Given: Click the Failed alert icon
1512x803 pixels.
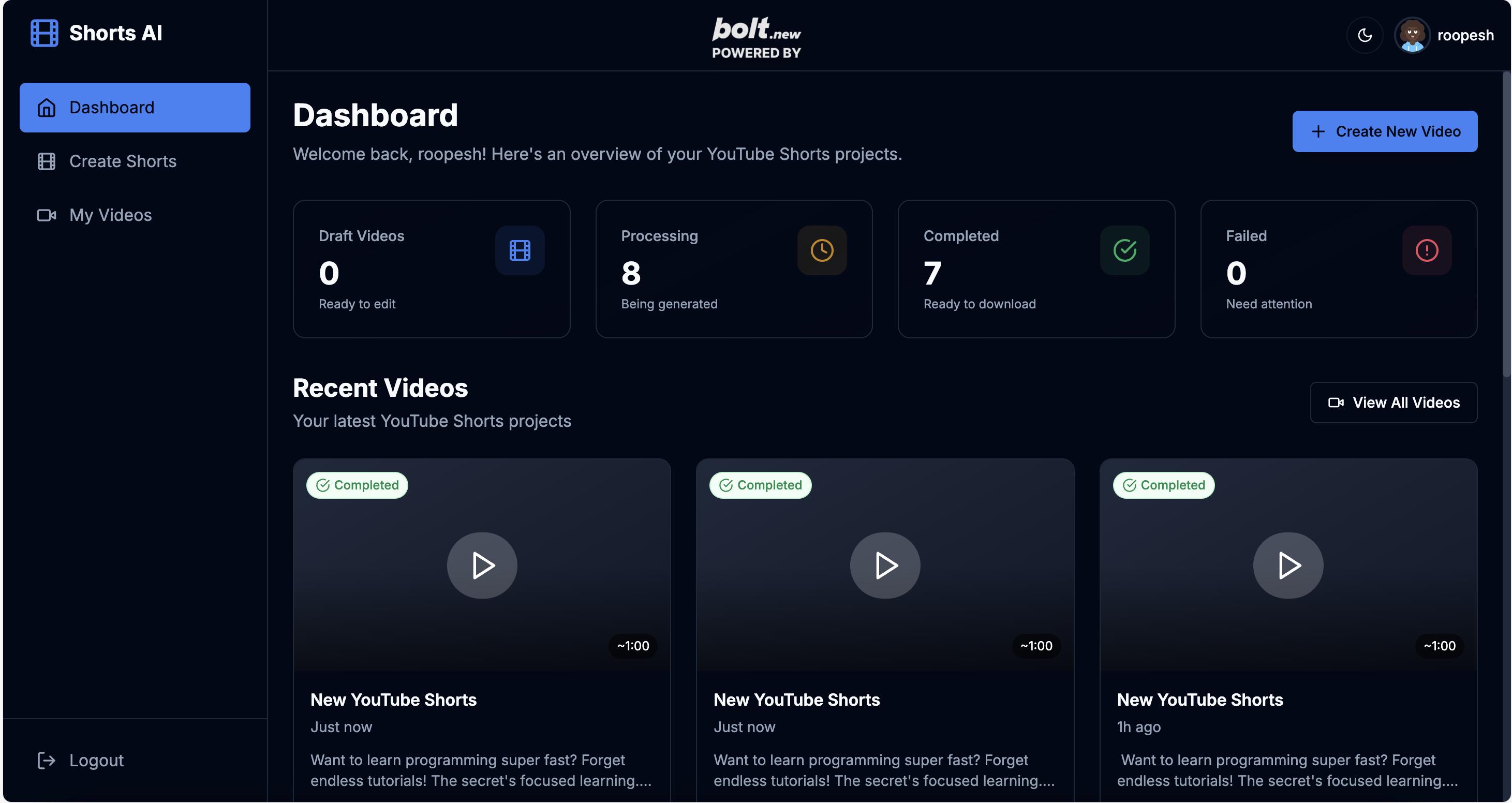Looking at the screenshot, I should [x=1426, y=250].
